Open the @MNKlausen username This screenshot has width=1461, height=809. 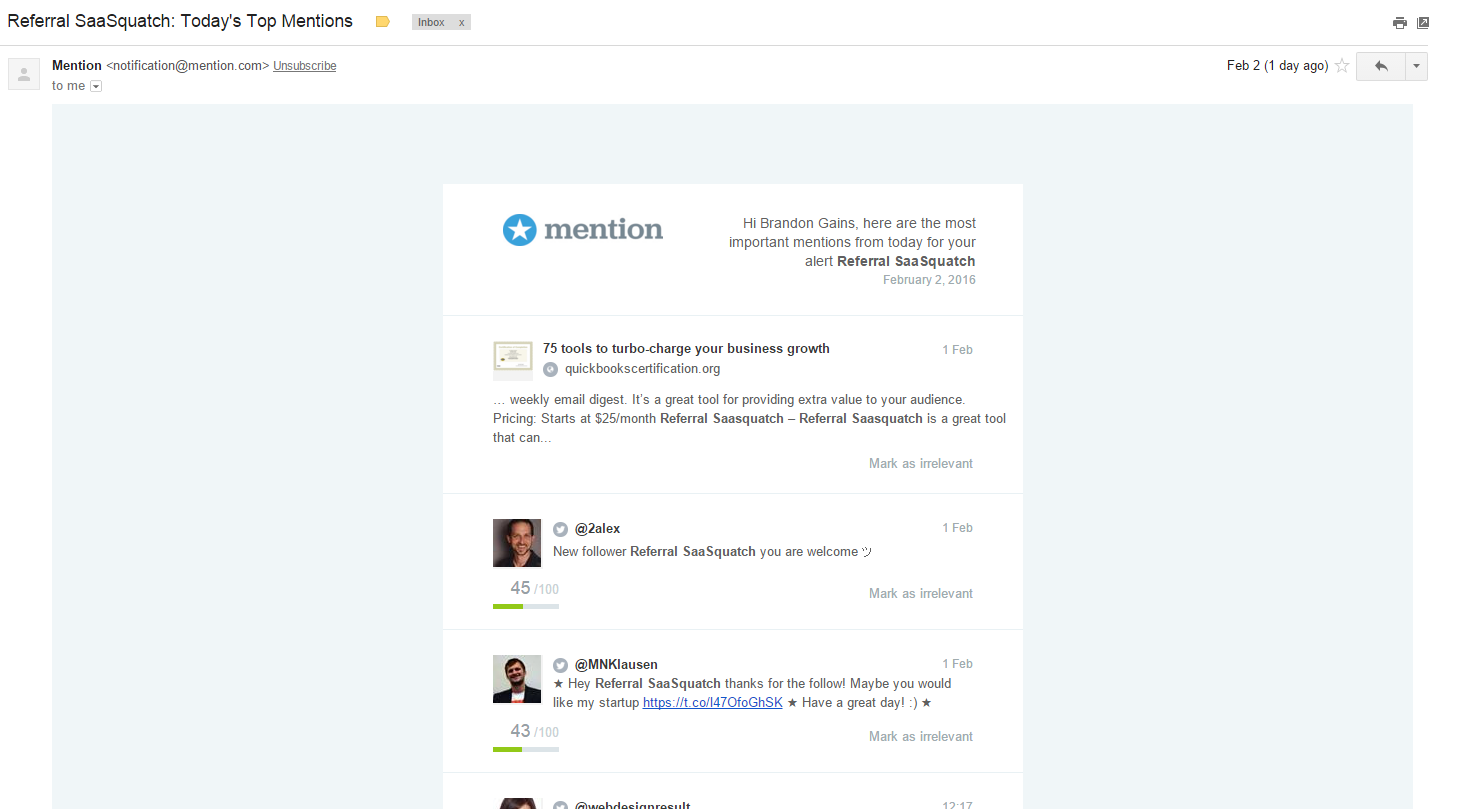[x=616, y=665]
